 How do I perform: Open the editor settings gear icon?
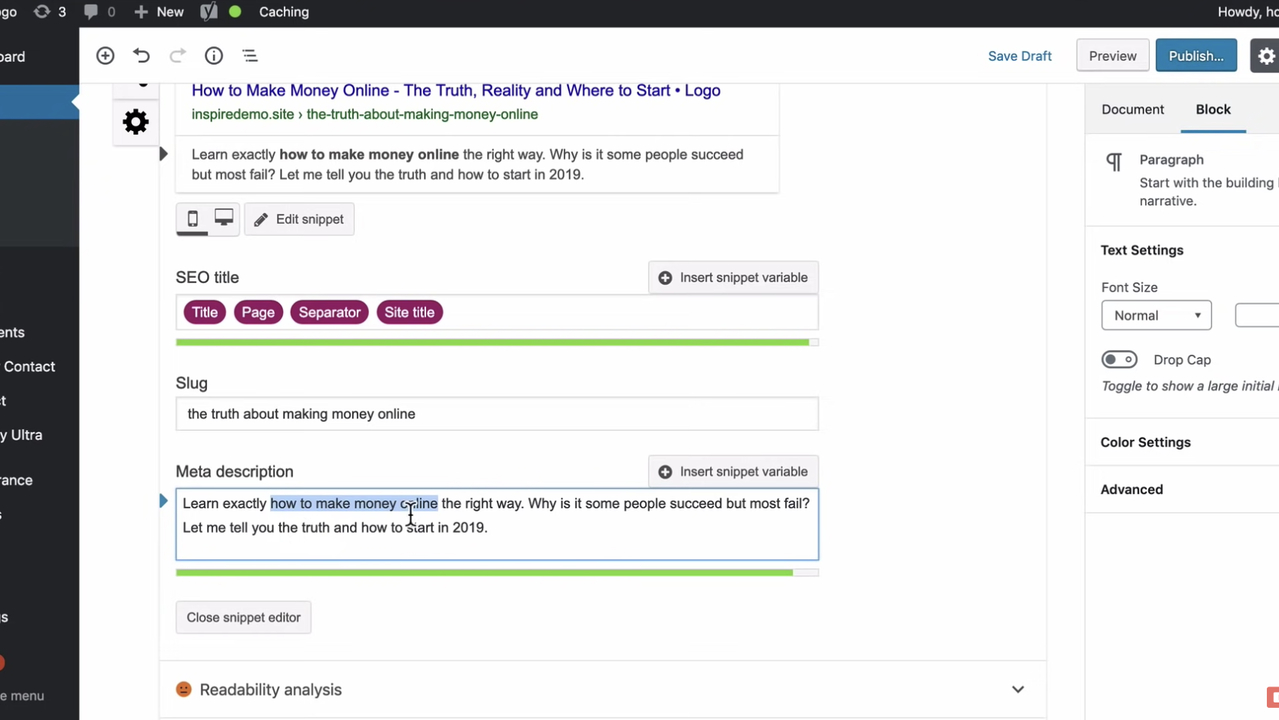pyautogui.click(x=1266, y=56)
